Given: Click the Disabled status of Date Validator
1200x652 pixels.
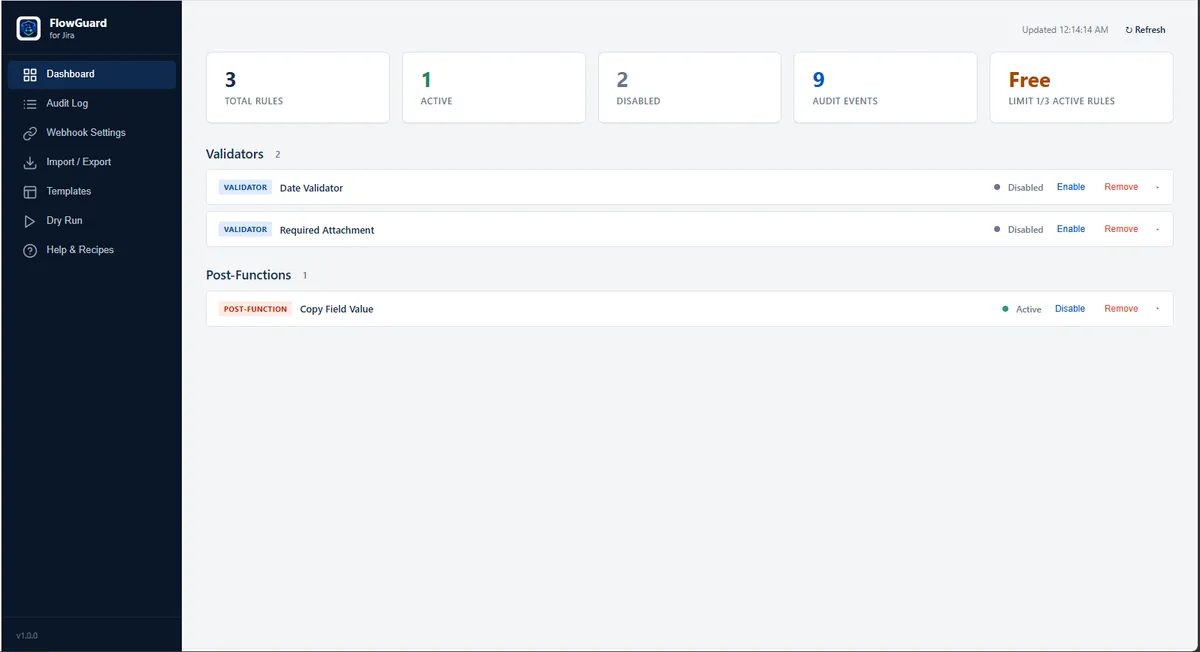Looking at the screenshot, I should click(1019, 187).
